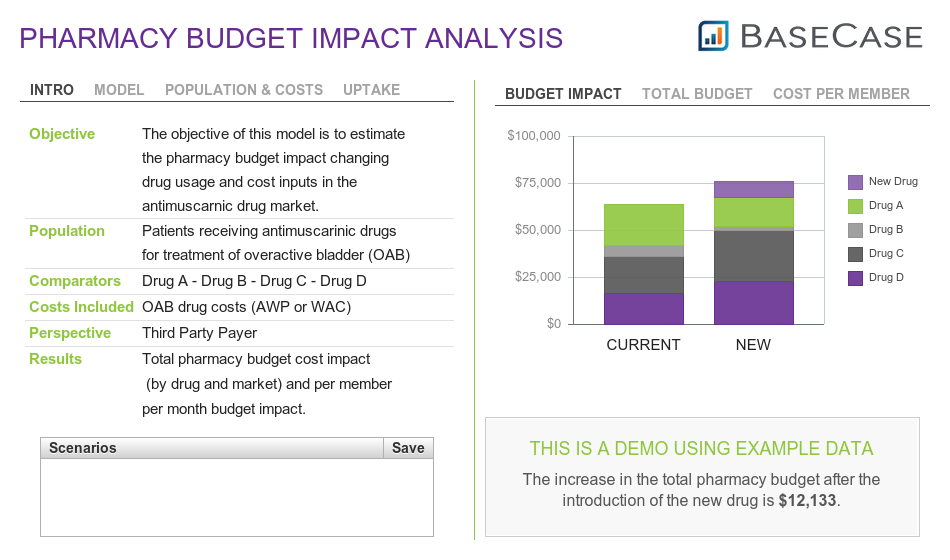This screenshot has height=560, width=950.
Task: Switch to the MODEL tab
Action: tap(119, 90)
